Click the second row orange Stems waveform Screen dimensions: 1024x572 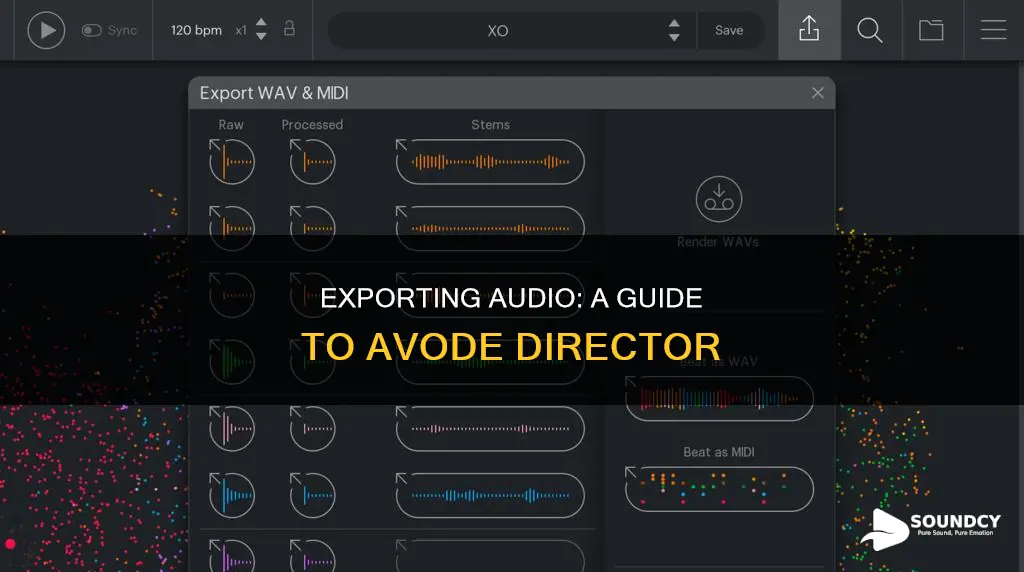pos(490,228)
